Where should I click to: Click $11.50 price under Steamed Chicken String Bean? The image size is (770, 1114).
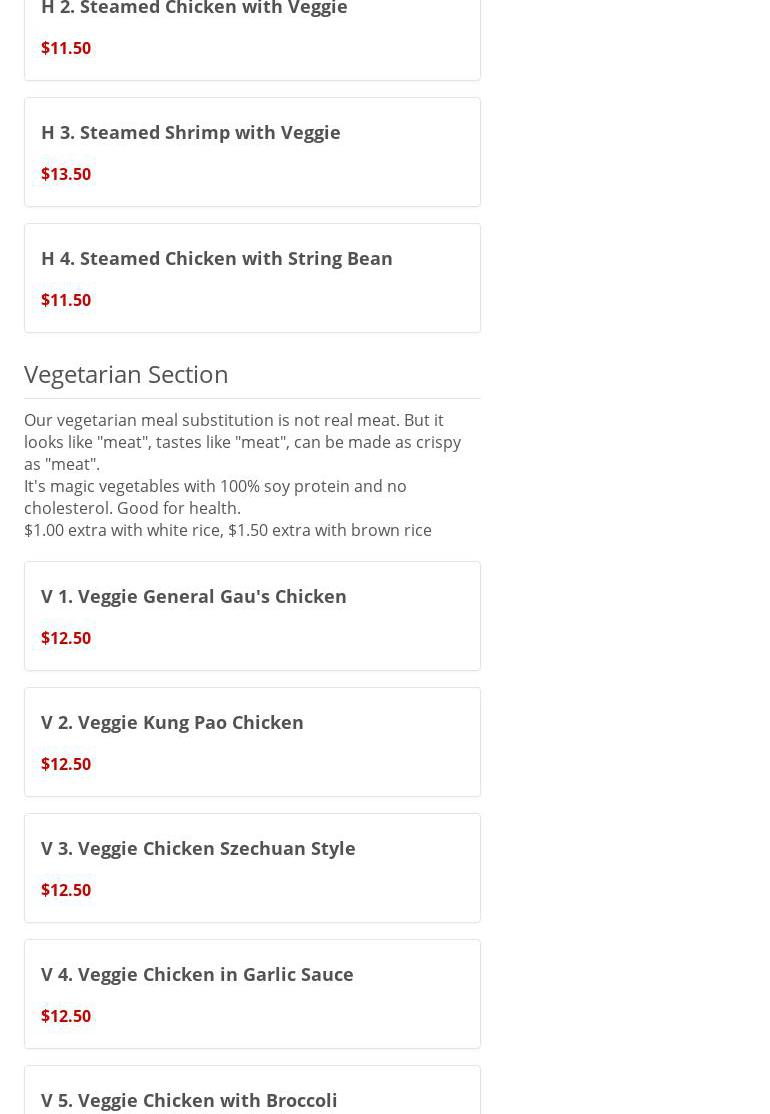66,300
